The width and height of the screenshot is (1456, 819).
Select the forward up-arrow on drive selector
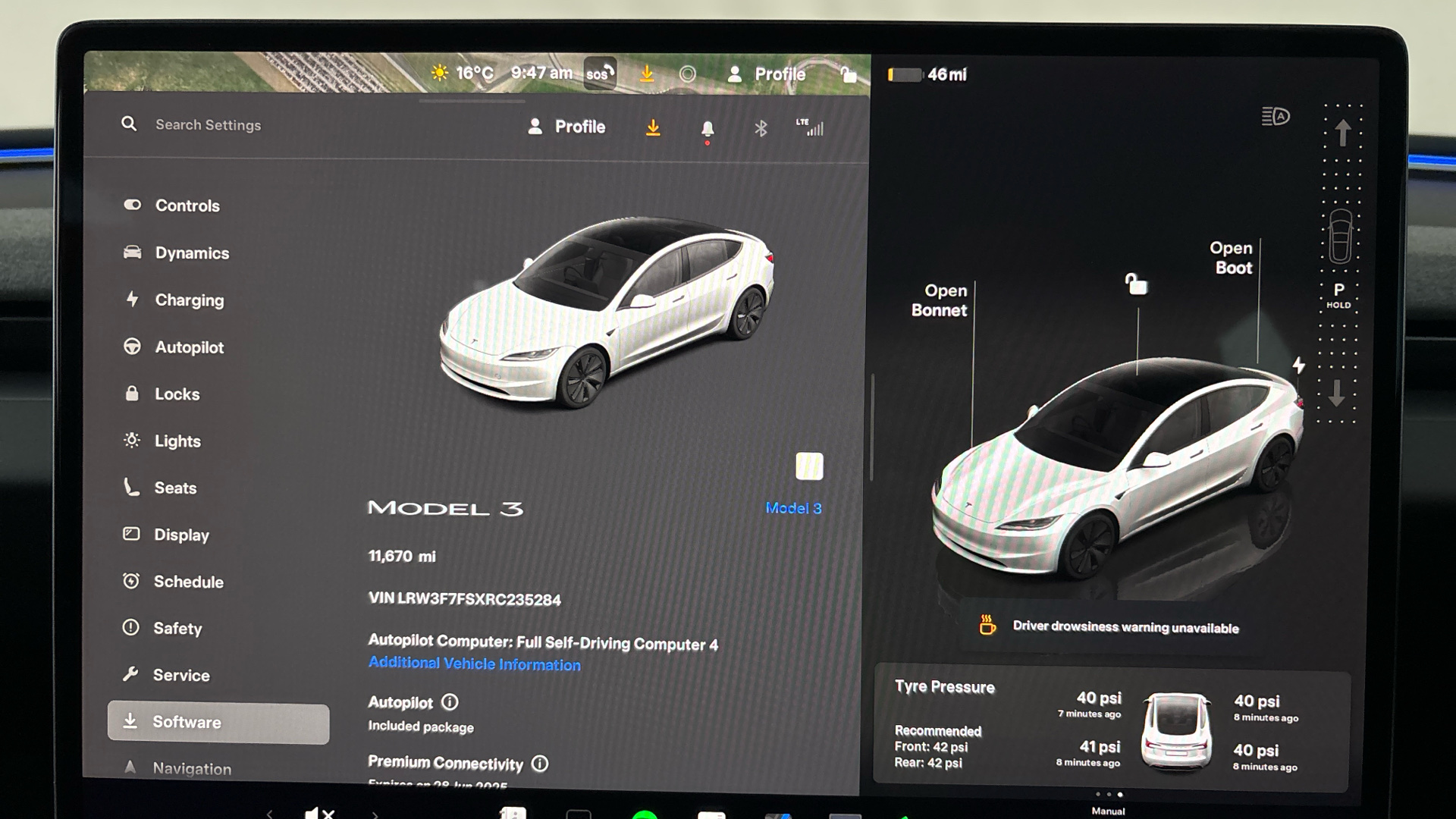pyautogui.click(x=1342, y=132)
